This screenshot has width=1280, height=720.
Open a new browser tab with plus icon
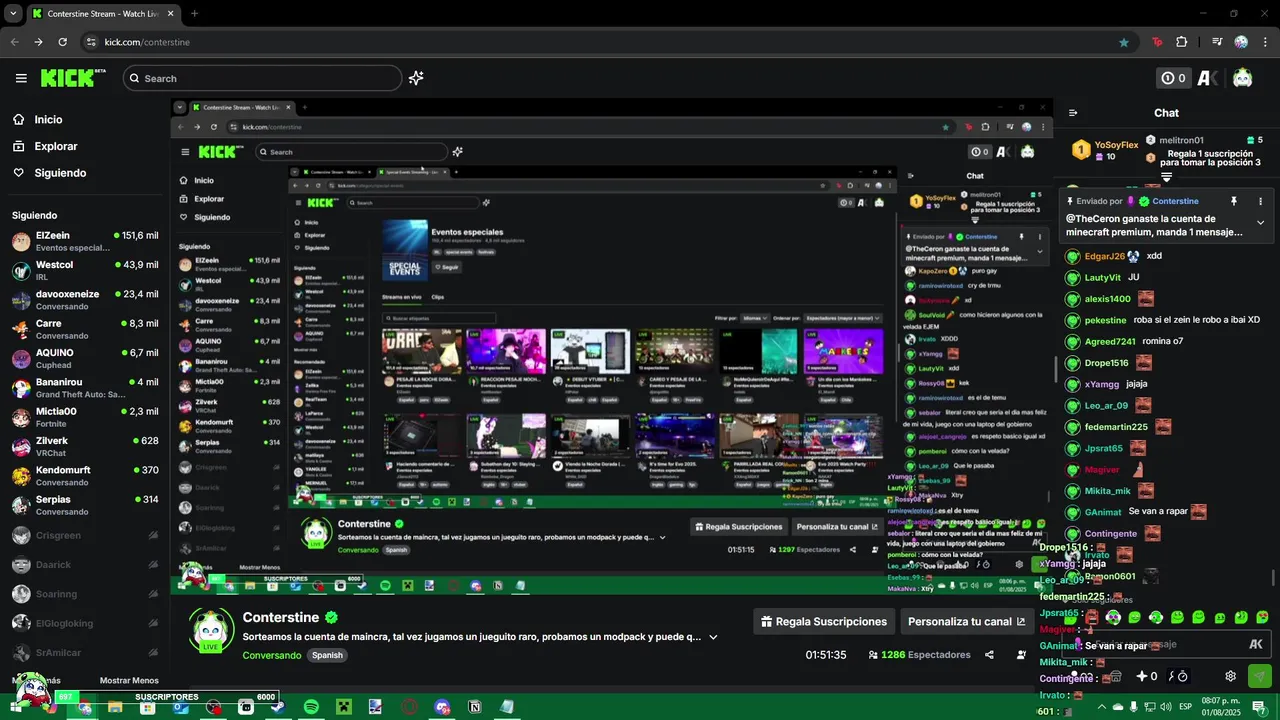[194, 14]
